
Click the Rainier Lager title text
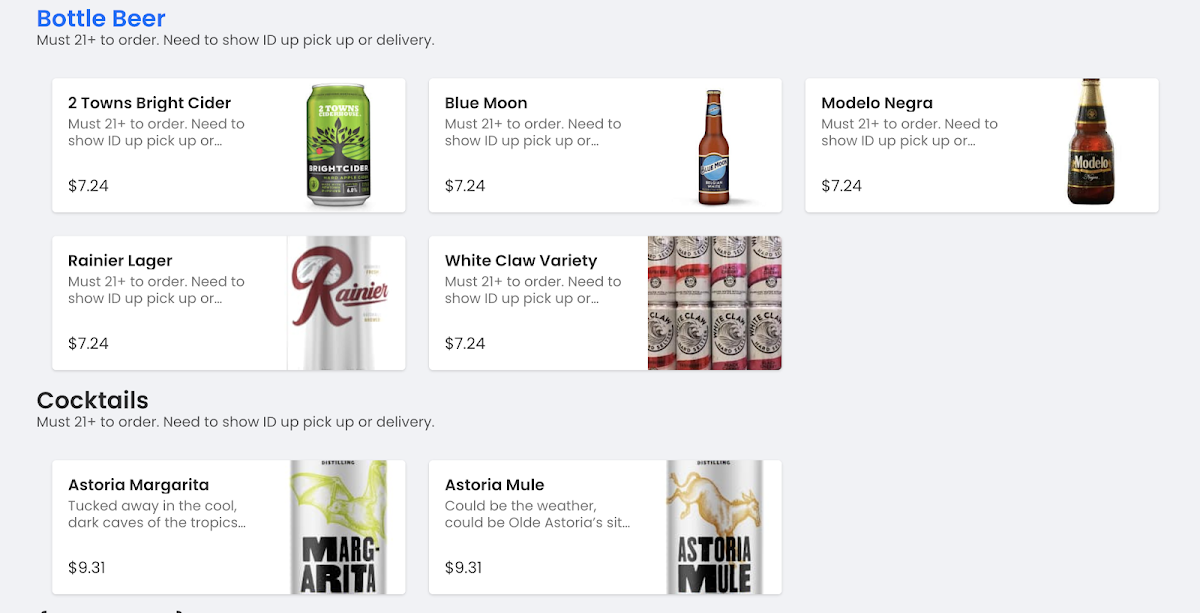click(120, 261)
